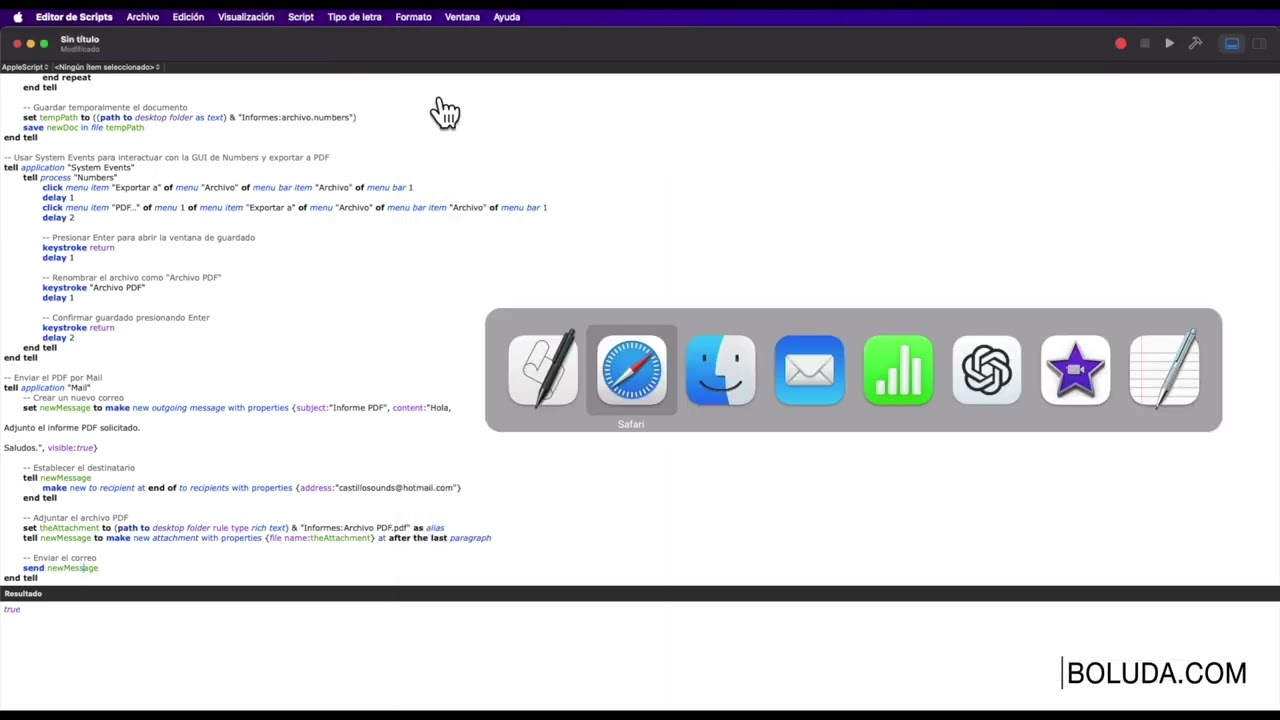Select Finder in the app switcher
Screen dimensions: 1280x720
(x=720, y=370)
